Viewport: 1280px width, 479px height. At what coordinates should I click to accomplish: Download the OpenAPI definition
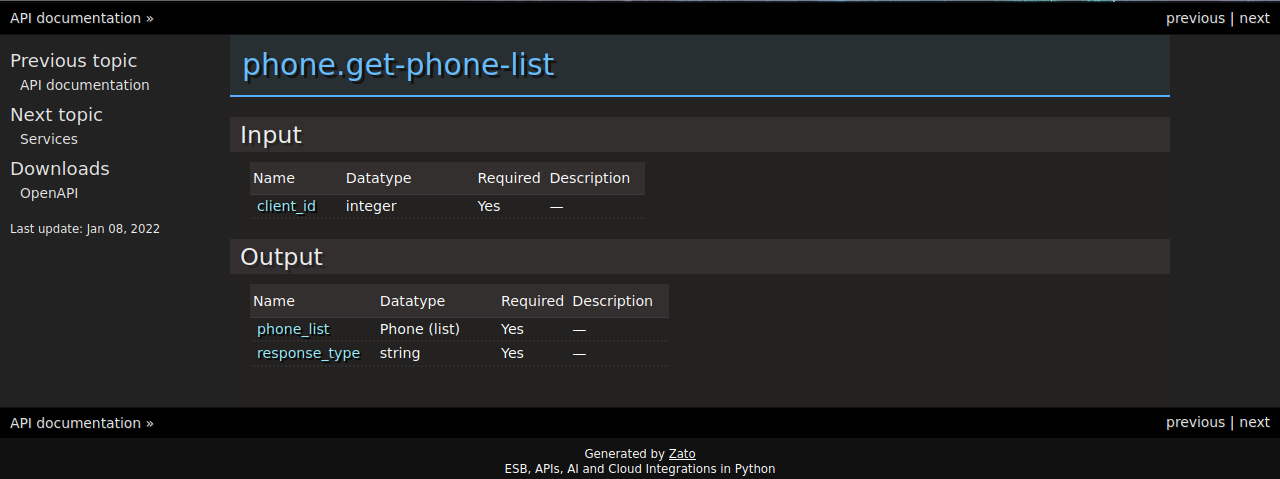49,193
